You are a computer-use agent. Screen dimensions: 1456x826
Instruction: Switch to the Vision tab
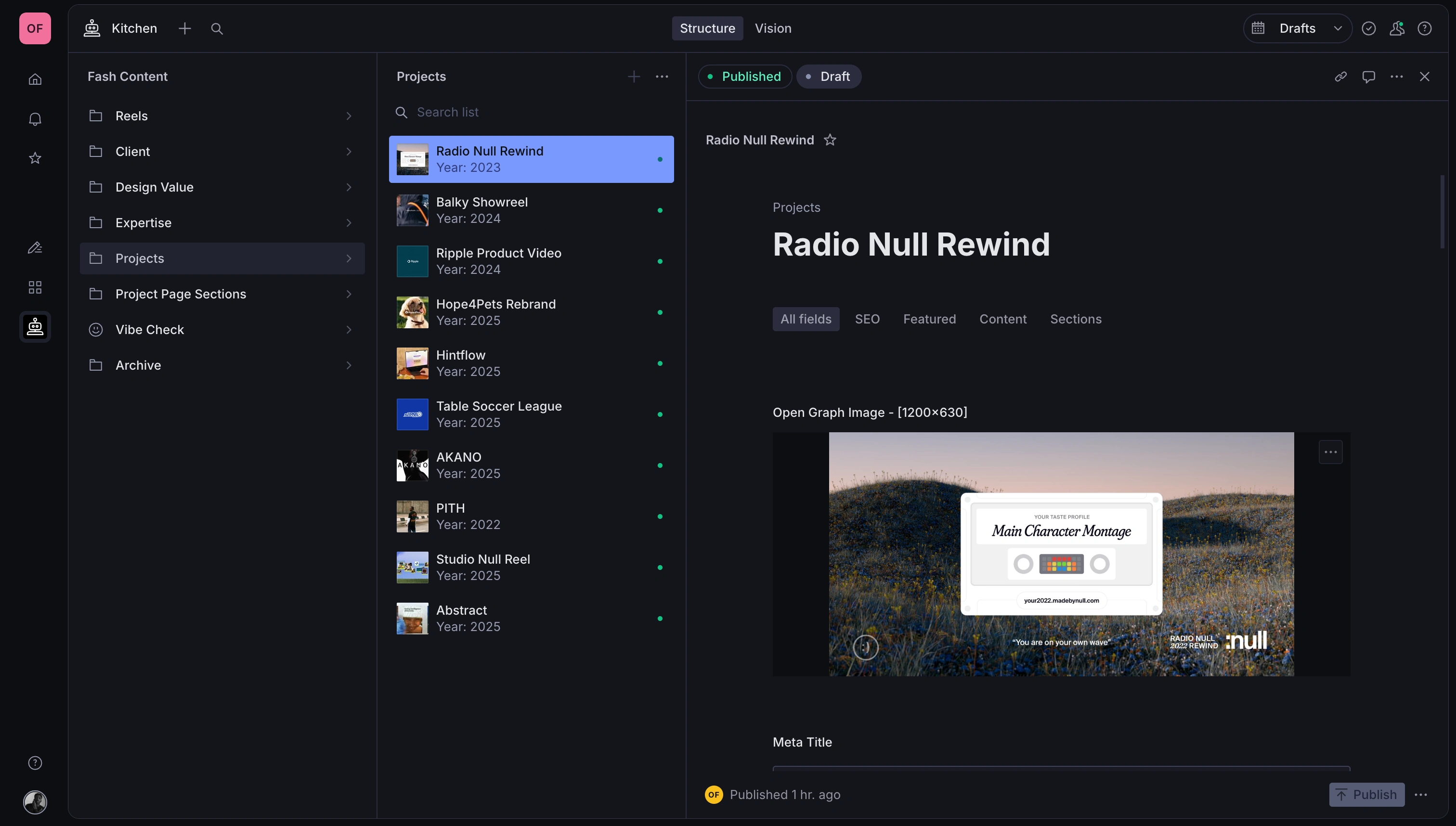773,28
